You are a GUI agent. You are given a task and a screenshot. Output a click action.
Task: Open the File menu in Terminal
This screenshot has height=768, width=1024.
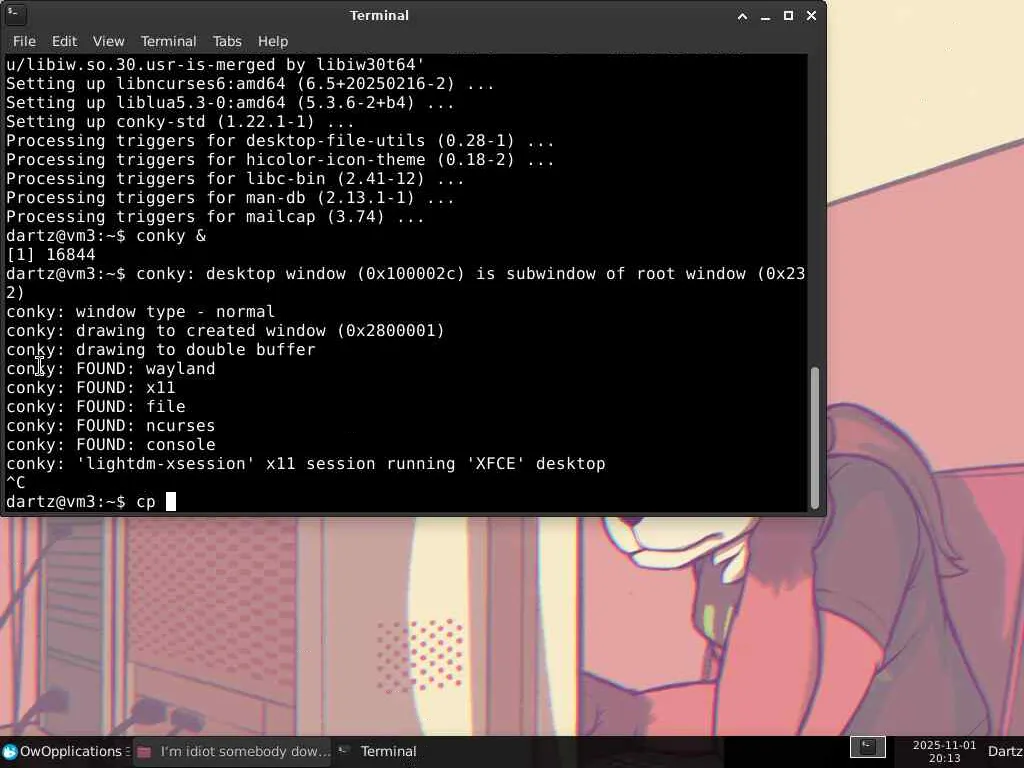[24, 41]
